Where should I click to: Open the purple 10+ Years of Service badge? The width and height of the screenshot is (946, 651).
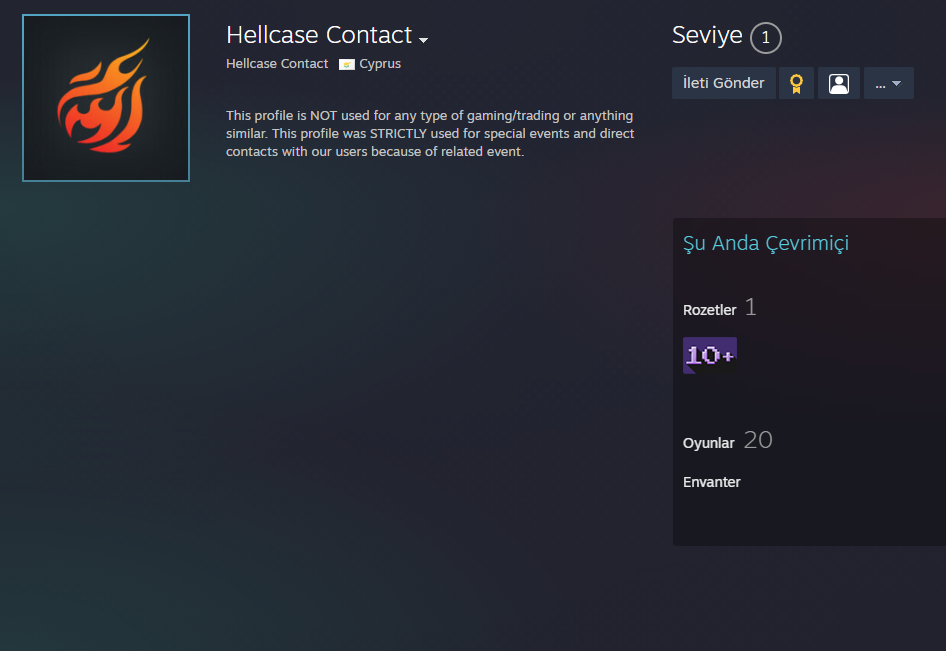tap(710, 355)
